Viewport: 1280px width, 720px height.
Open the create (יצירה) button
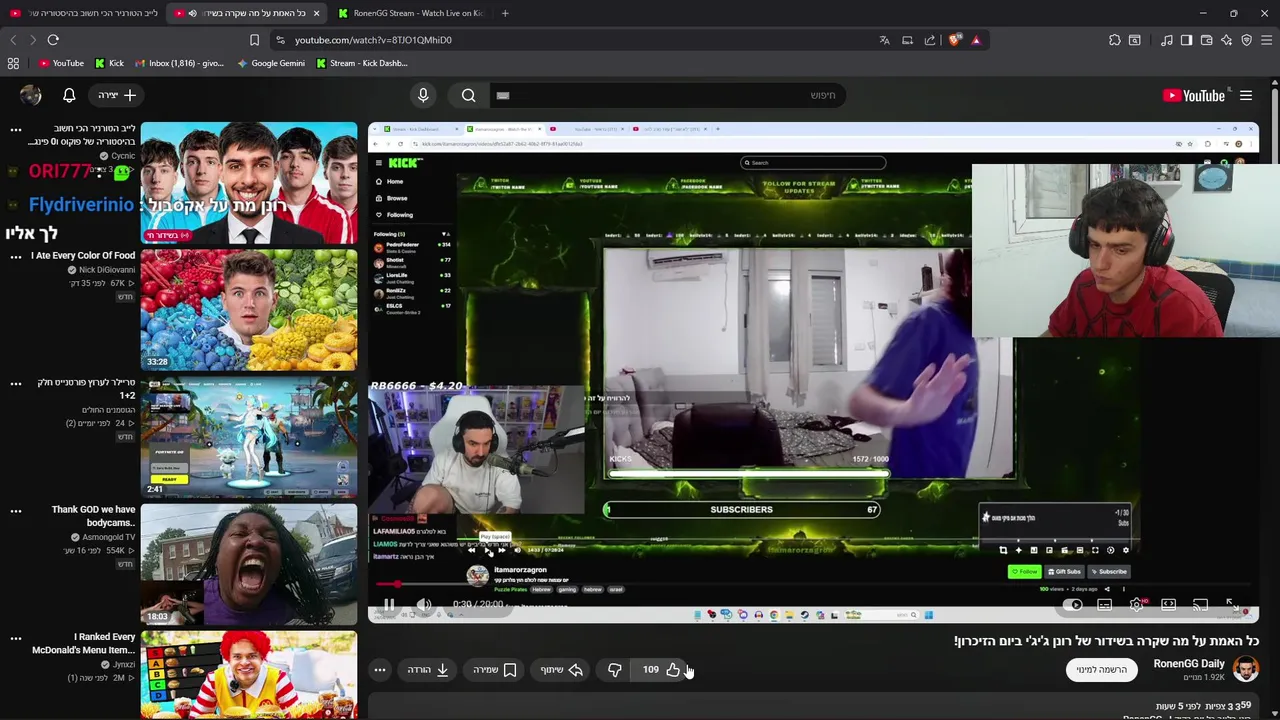click(117, 95)
